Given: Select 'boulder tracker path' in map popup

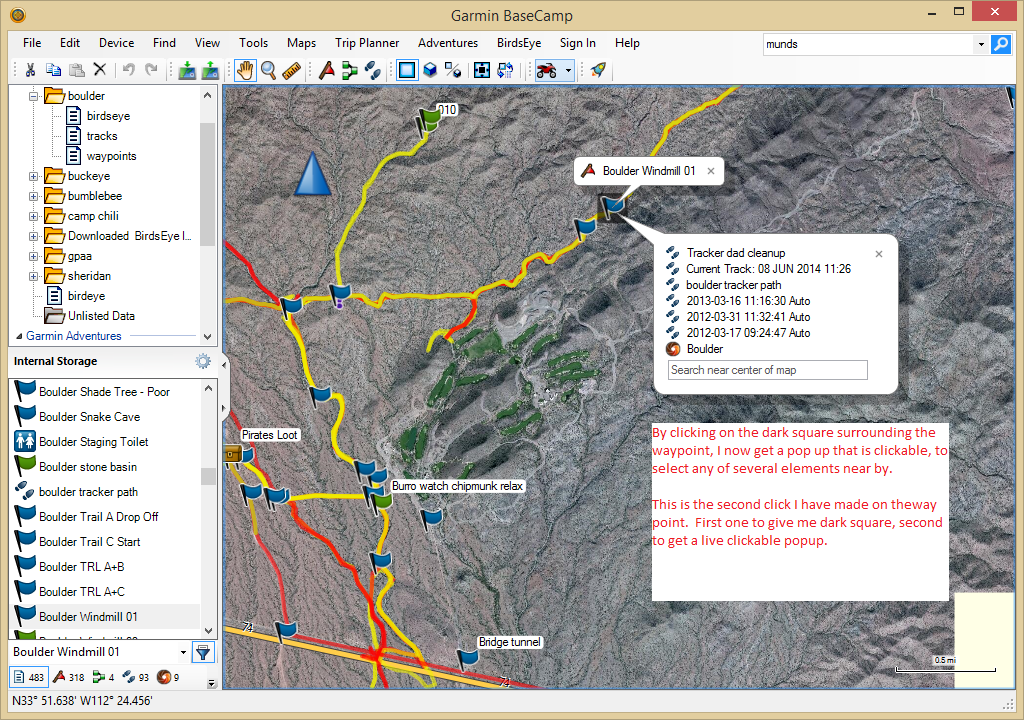Looking at the screenshot, I should pos(733,285).
